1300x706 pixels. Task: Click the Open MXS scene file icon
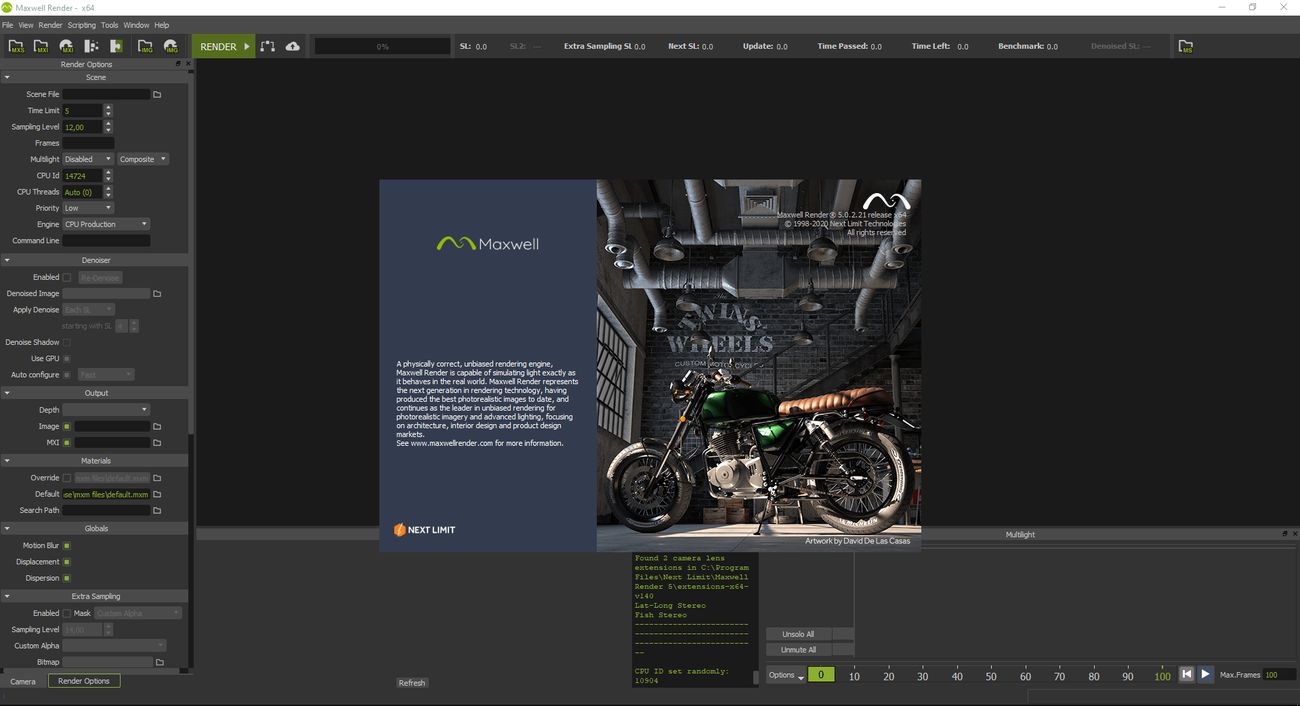pos(17,46)
